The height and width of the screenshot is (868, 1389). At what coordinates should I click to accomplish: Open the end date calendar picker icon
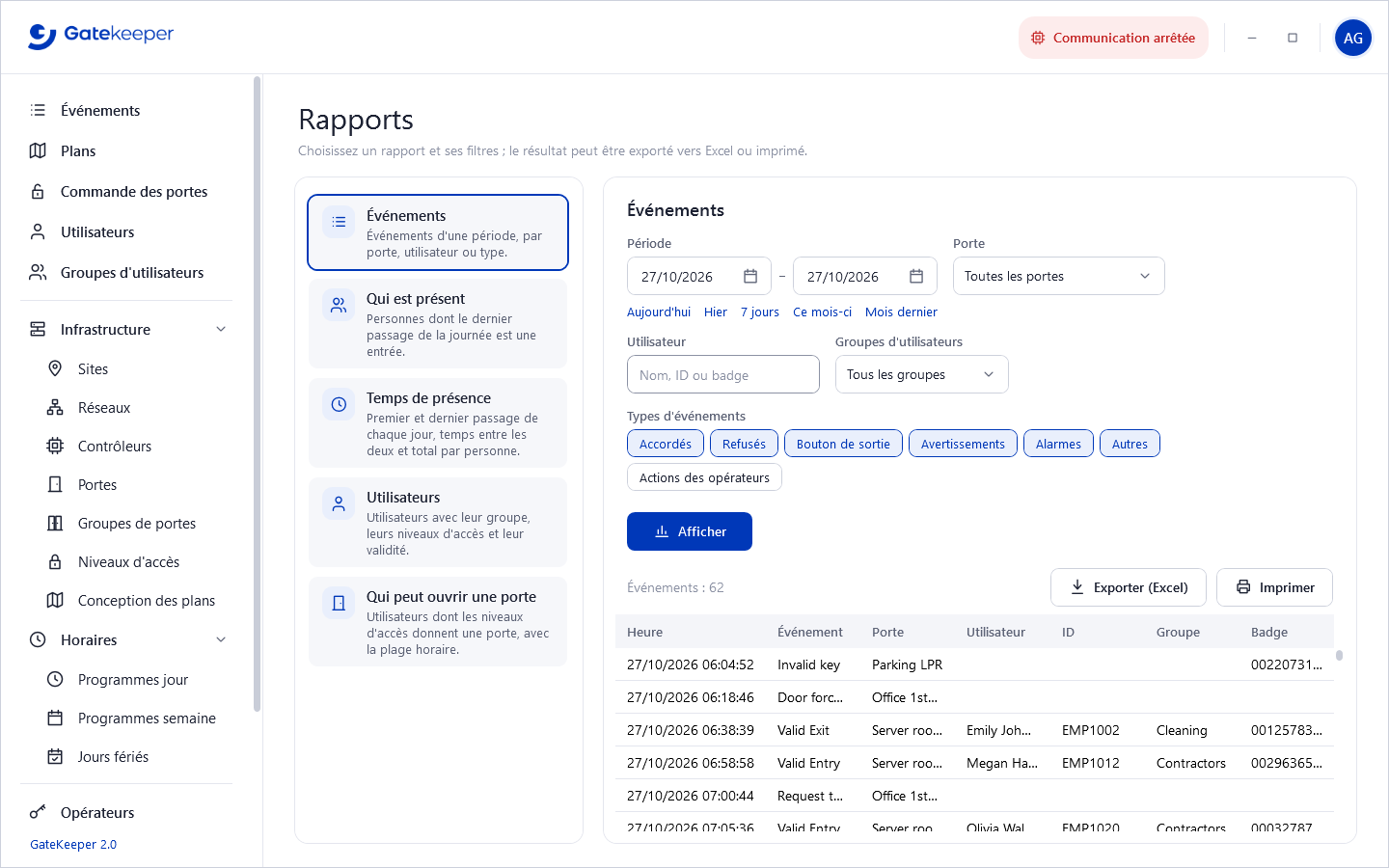click(916, 277)
